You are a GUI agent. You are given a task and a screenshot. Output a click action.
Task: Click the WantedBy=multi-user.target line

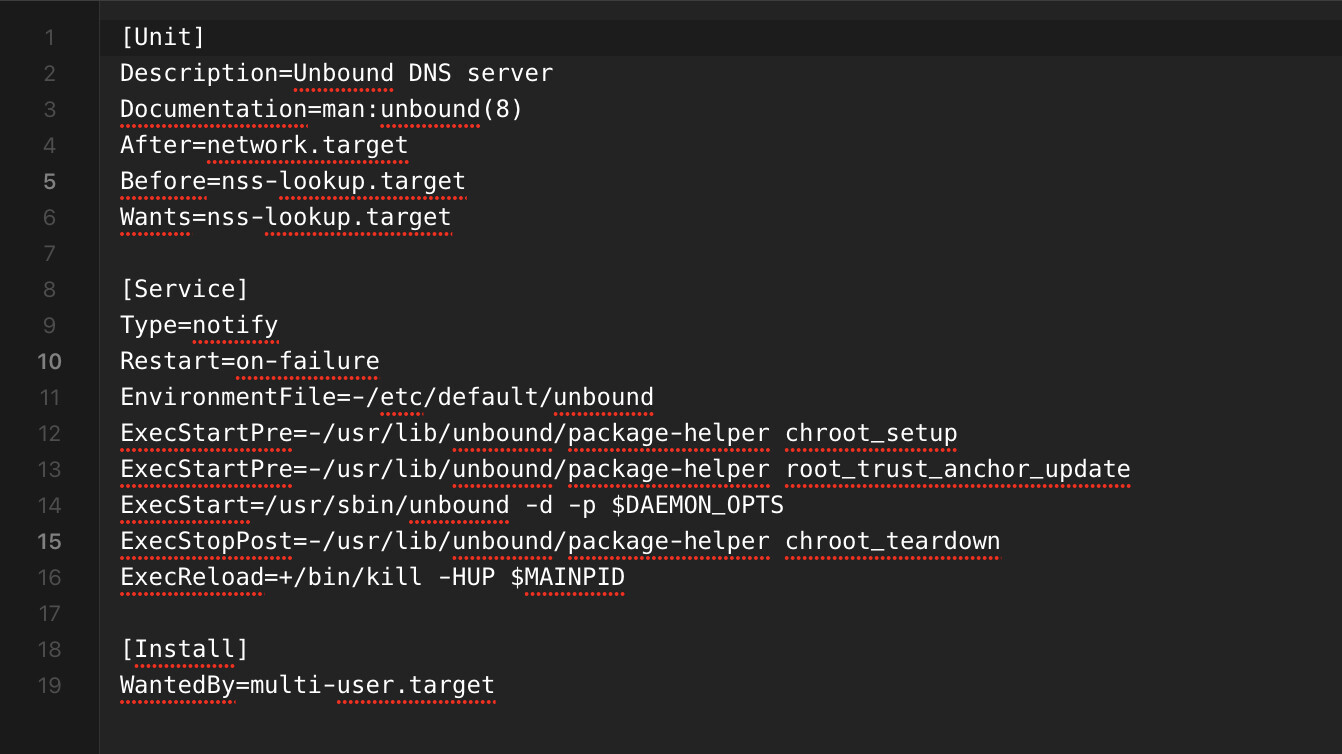(x=307, y=685)
